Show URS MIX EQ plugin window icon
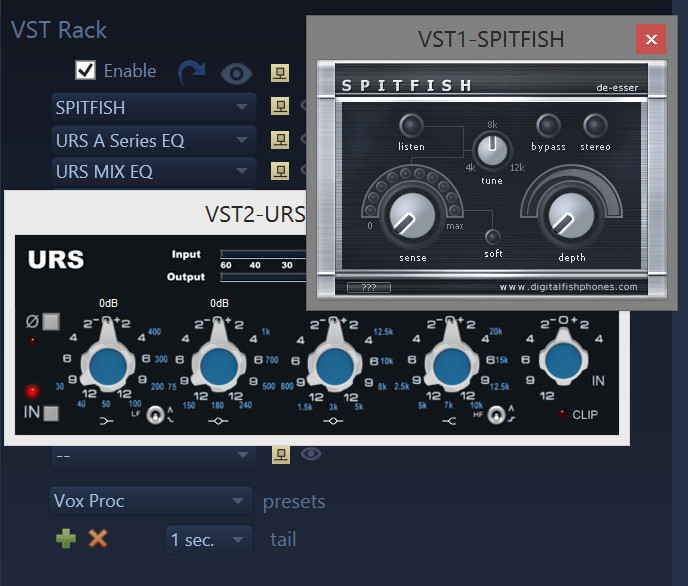 (280, 171)
